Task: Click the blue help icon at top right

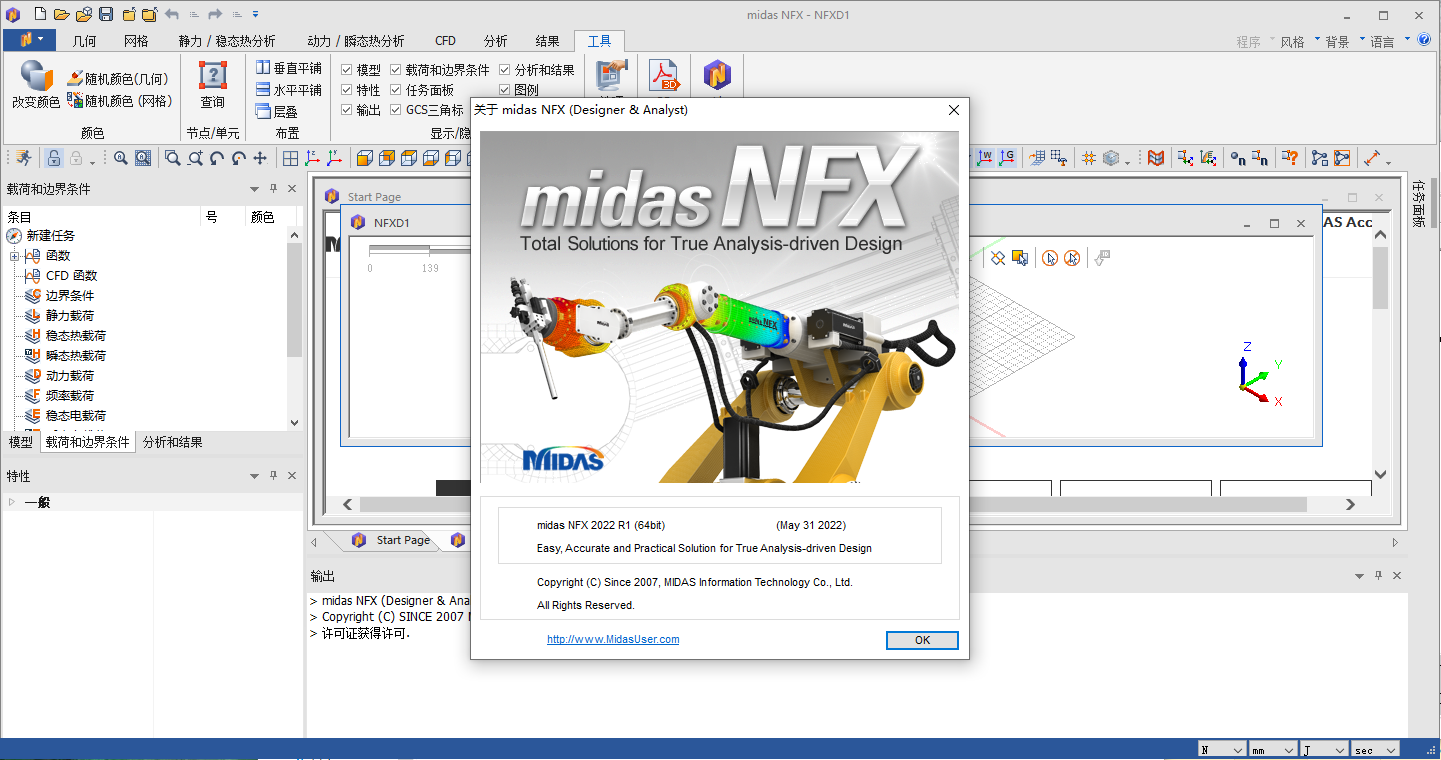Action: 1425,38
